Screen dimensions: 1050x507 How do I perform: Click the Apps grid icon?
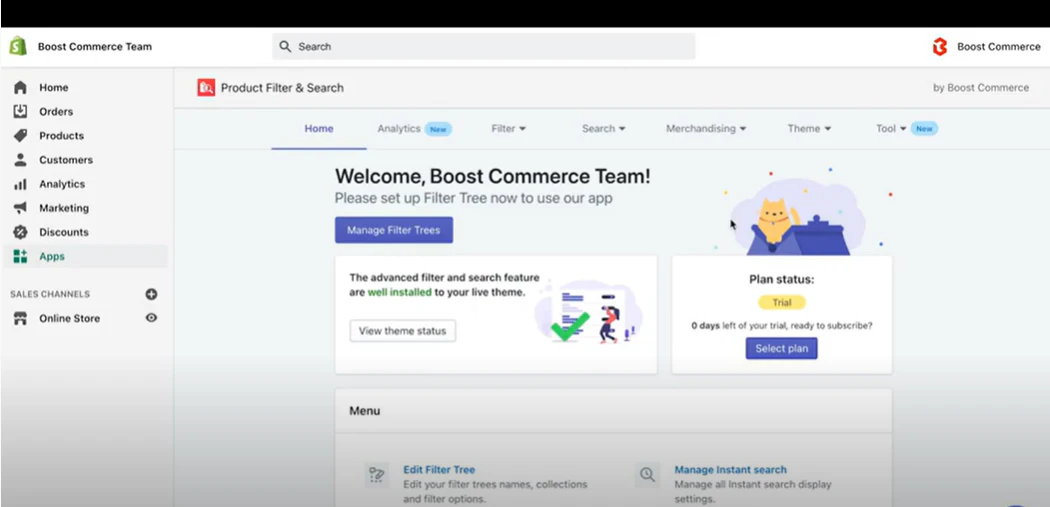20,256
